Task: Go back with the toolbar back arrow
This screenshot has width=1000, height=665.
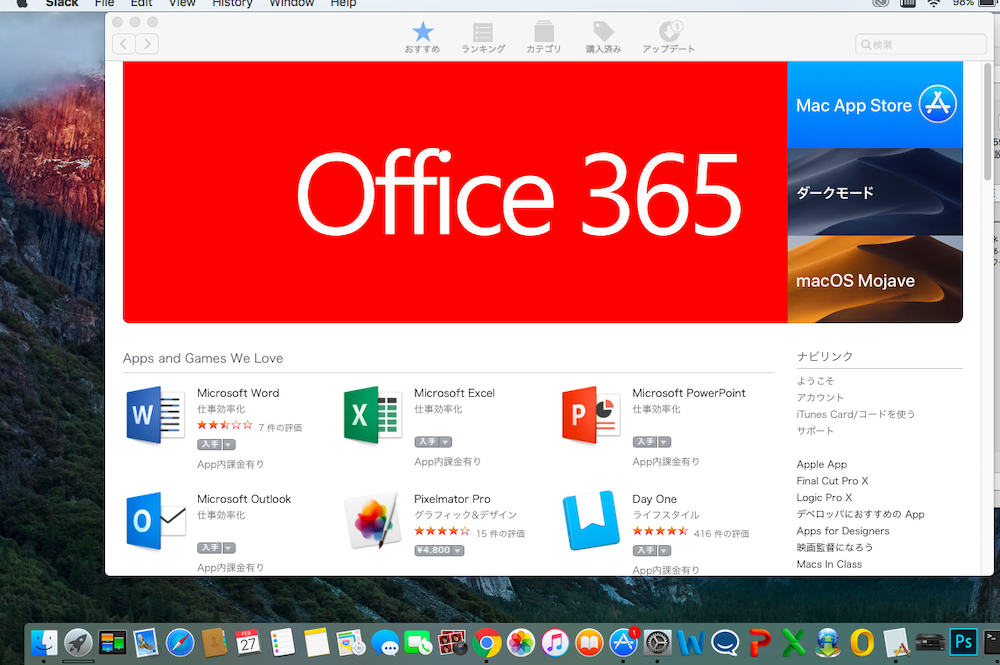Action: pos(124,43)
